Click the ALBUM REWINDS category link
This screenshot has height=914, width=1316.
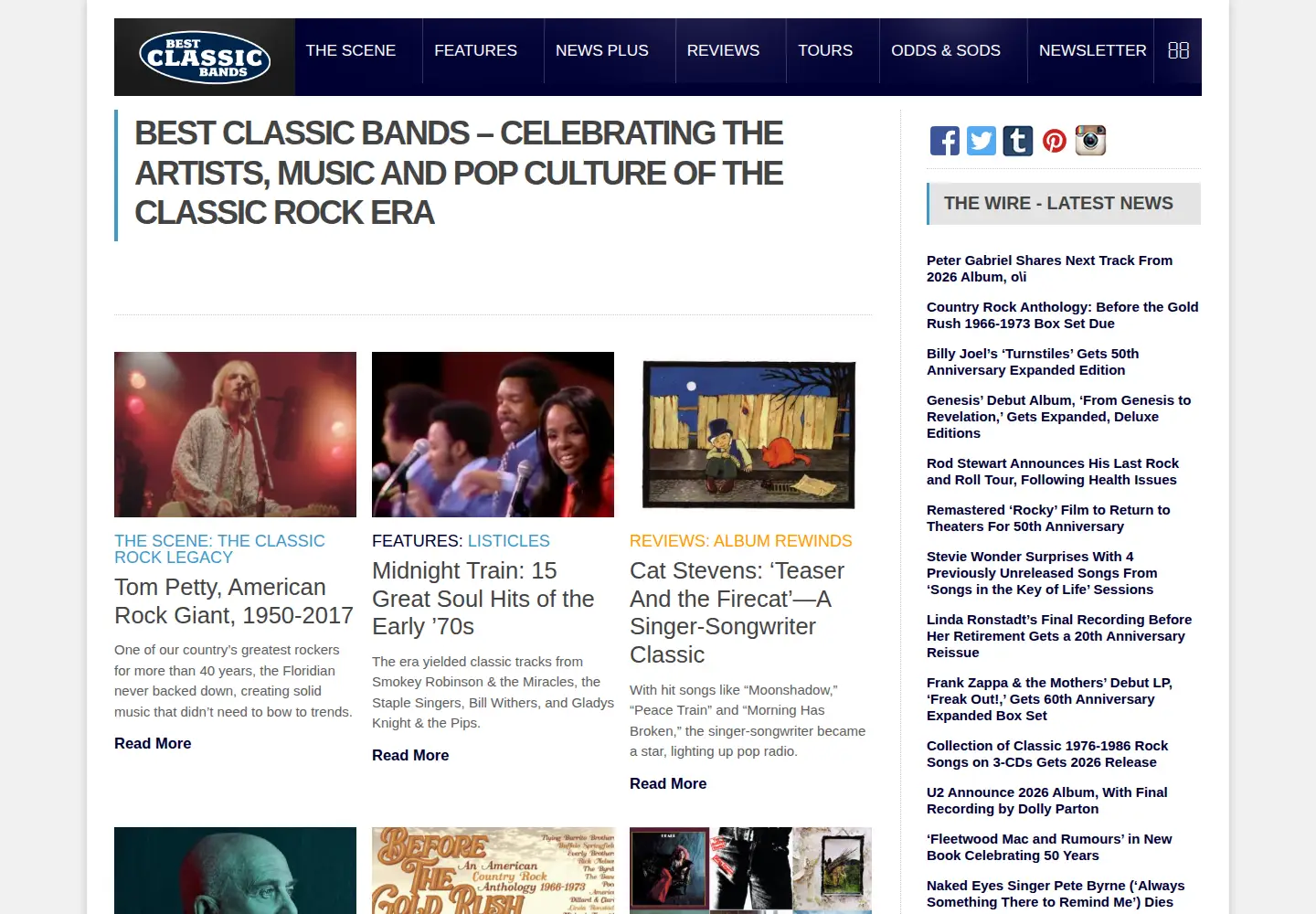coord(782,541)
